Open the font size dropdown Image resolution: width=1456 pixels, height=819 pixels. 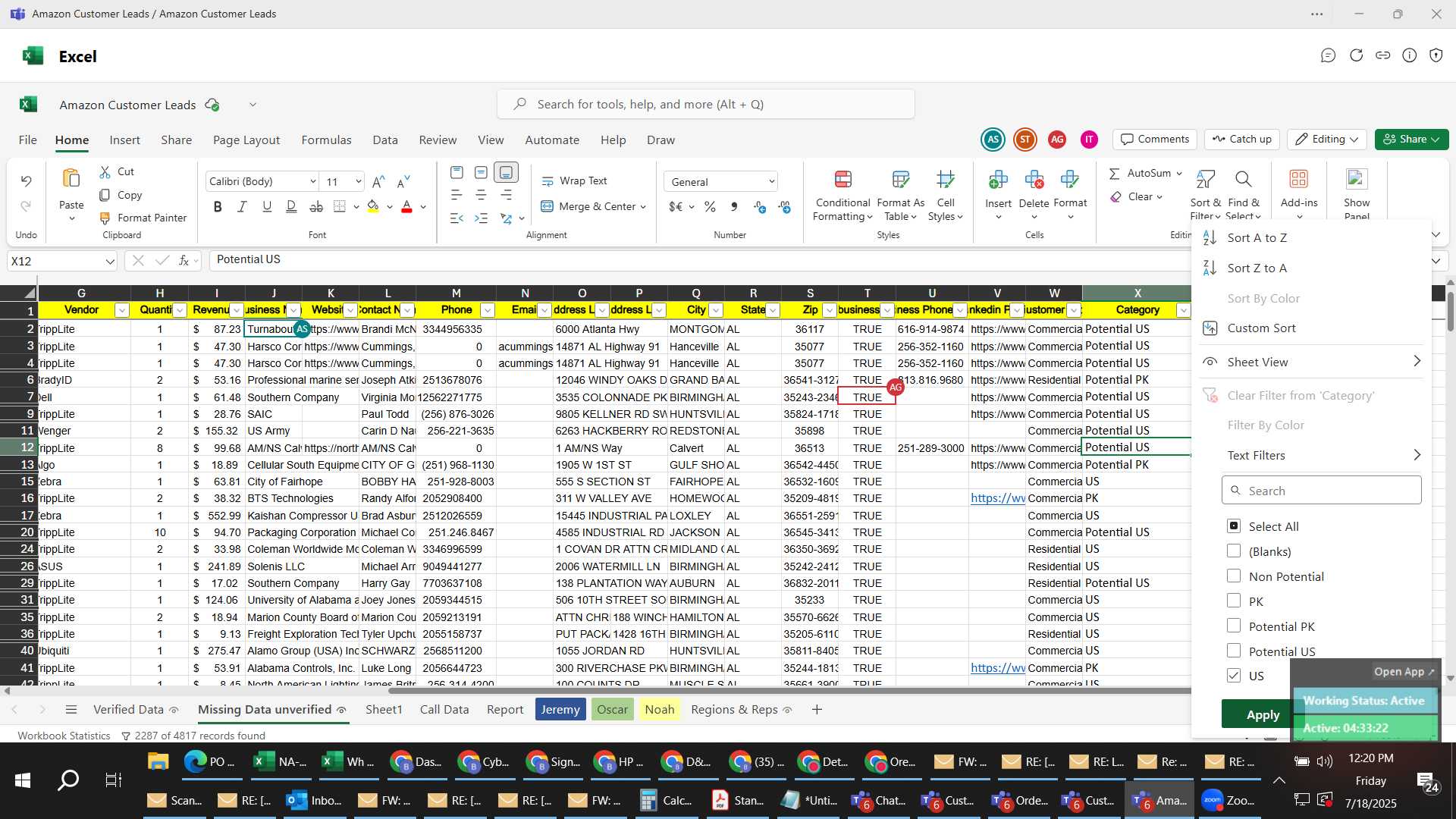coord(358,181)
